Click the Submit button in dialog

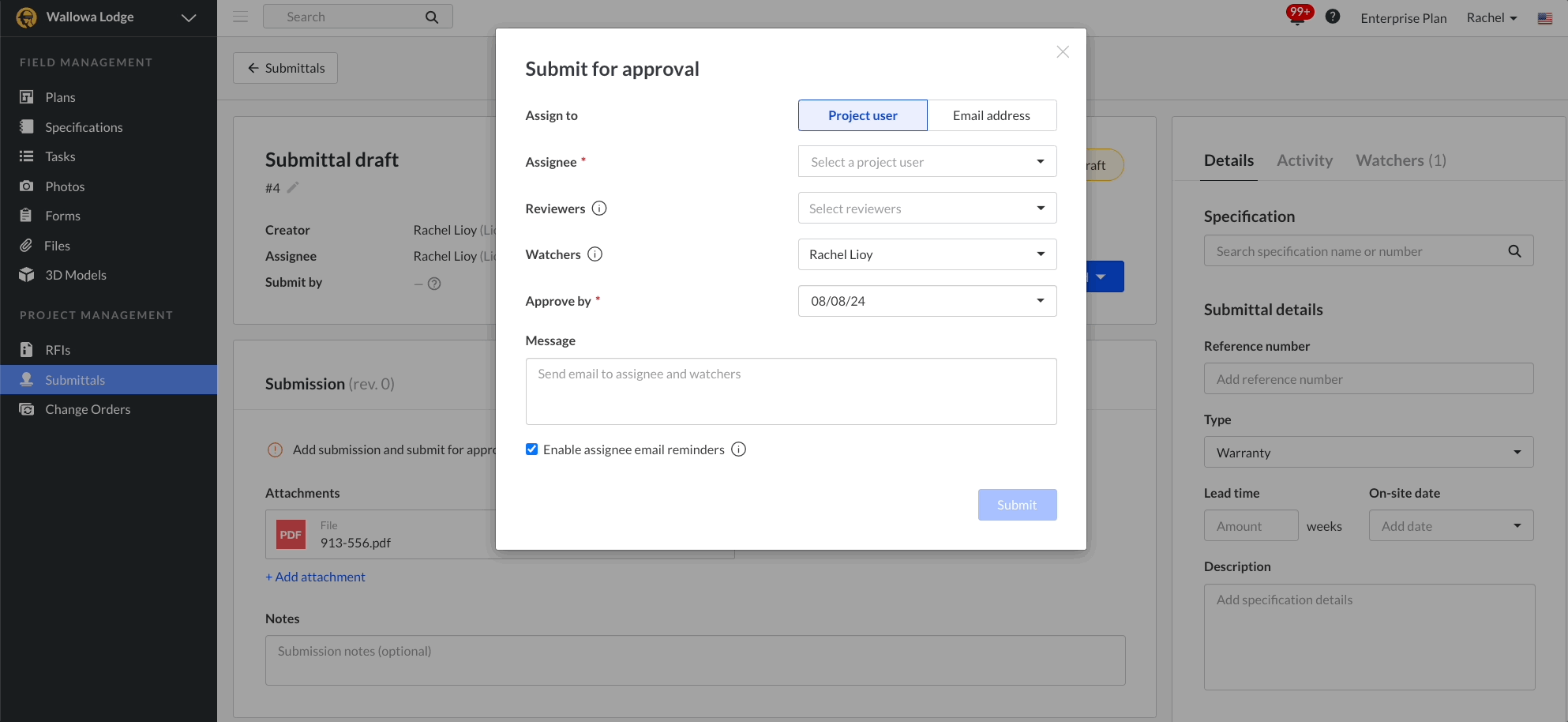[x=1017, y=505]
